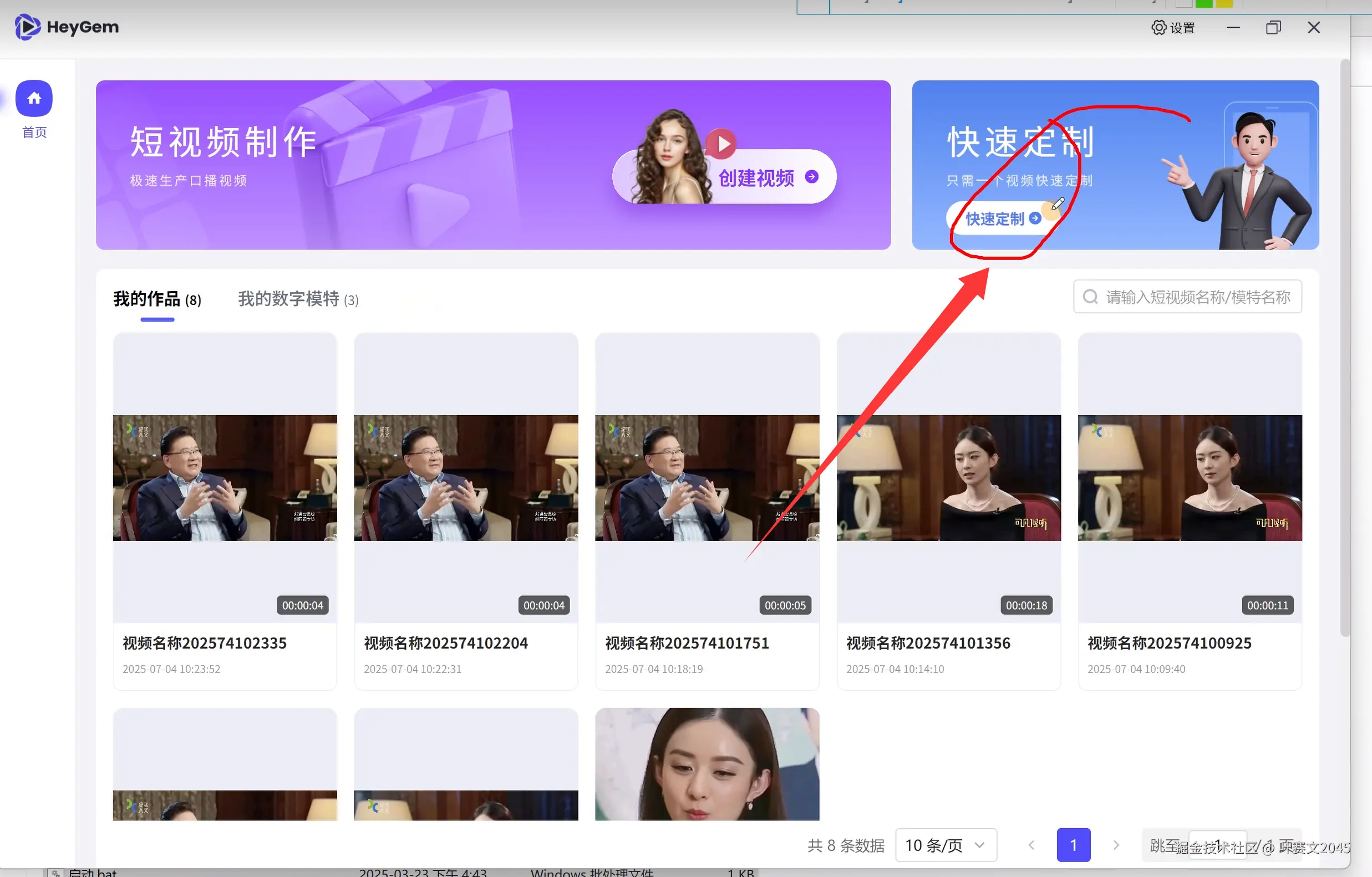Open video thumbnail 视频名称202574101356

948,477
